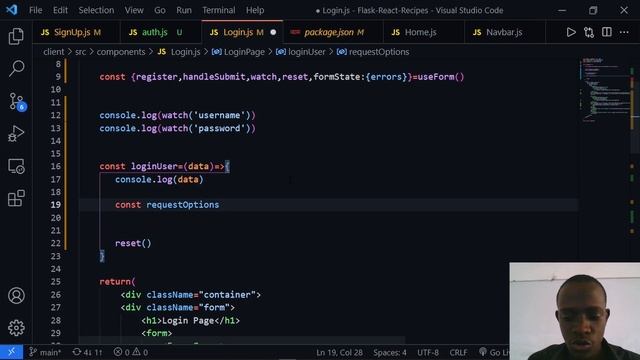Open the Run menu

coord(184,10)
